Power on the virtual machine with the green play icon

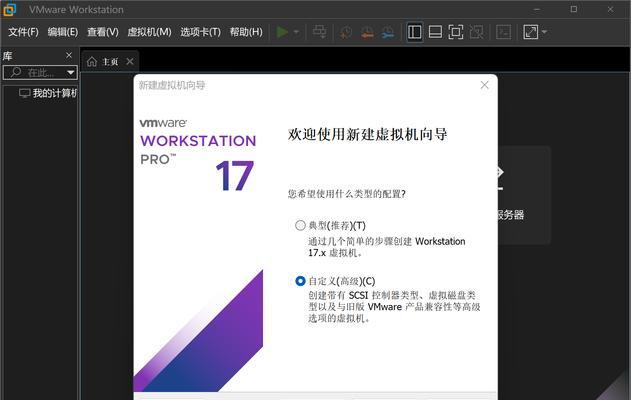[282, 32]
